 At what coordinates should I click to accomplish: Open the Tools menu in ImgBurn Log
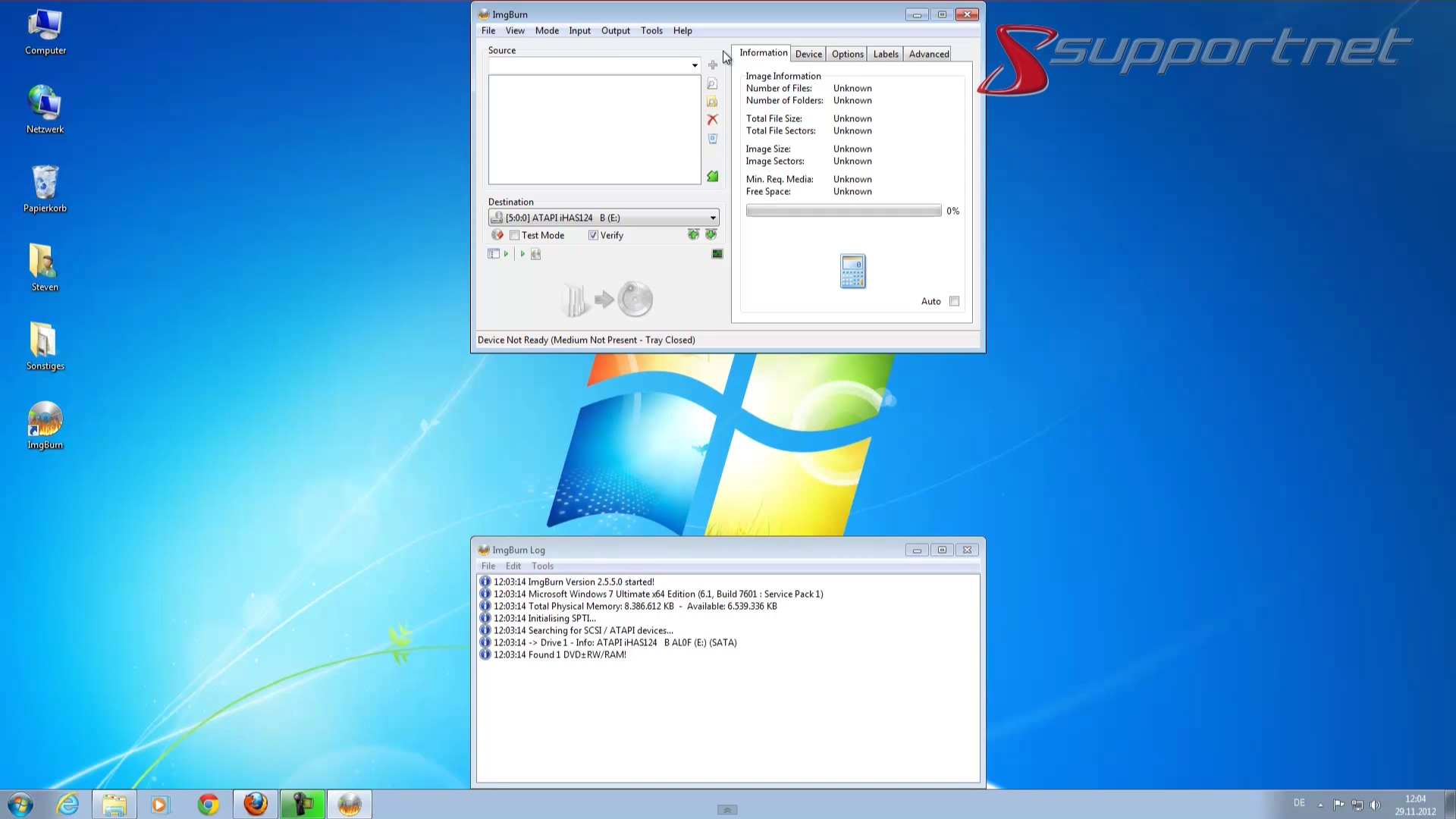click(542, 566)
